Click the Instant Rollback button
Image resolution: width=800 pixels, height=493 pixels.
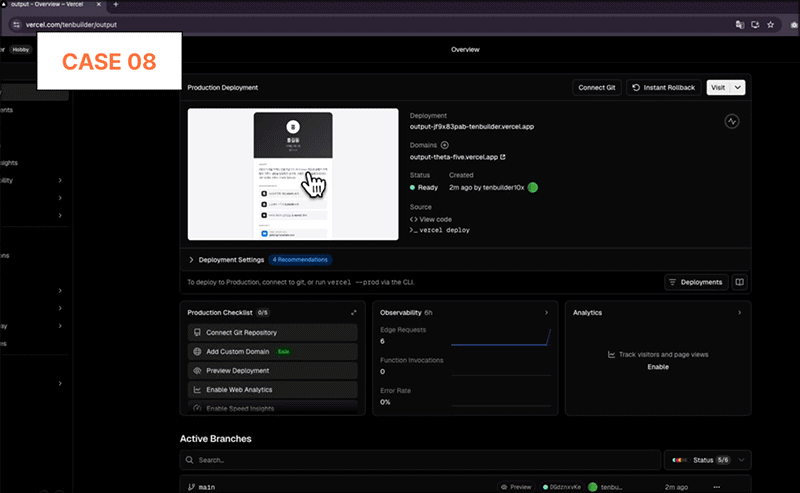[664, 87]
